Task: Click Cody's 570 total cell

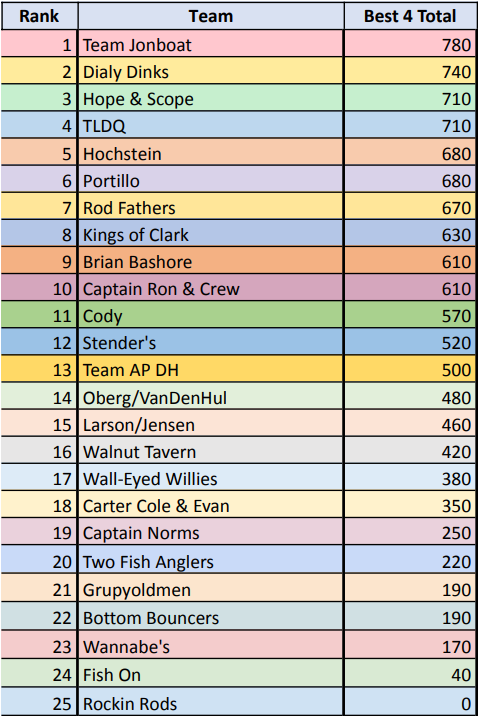Action: click(410, 315)
